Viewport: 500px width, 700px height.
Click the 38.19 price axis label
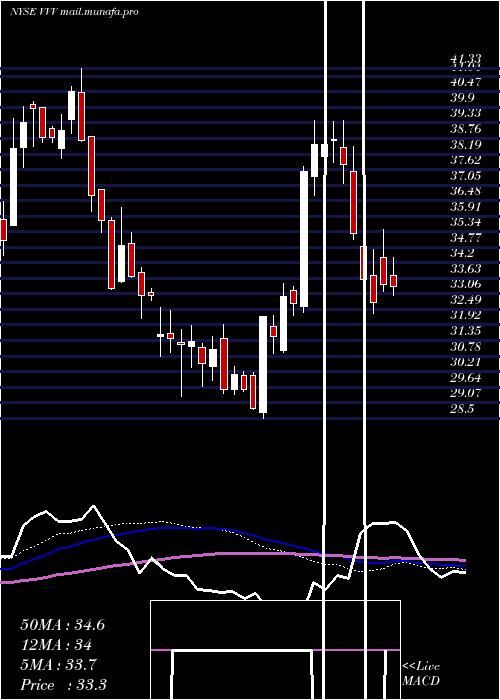point(465,145)
